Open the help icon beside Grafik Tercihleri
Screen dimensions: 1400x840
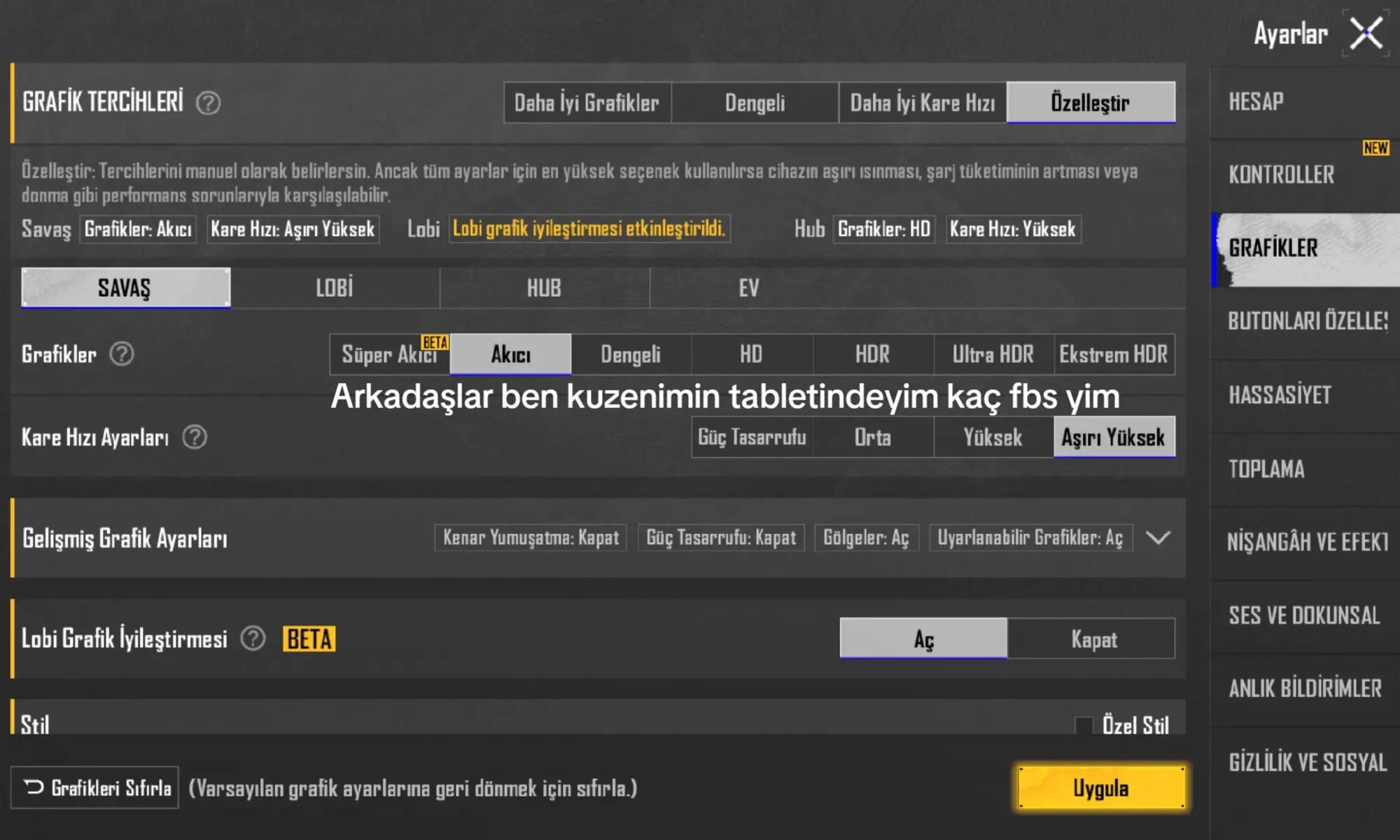point(208,104)
